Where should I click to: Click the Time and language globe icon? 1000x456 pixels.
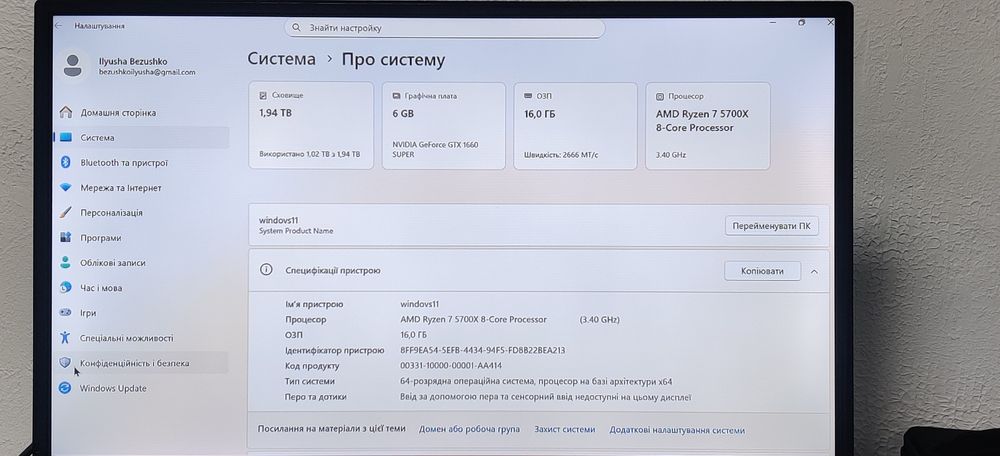pos(65,288)
